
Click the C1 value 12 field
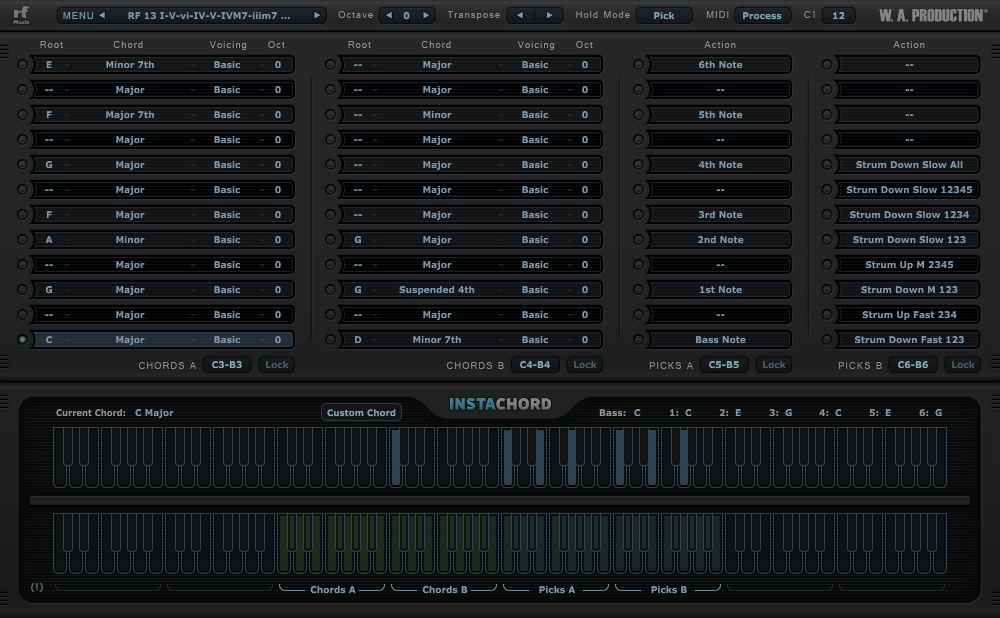coord(838,15)
